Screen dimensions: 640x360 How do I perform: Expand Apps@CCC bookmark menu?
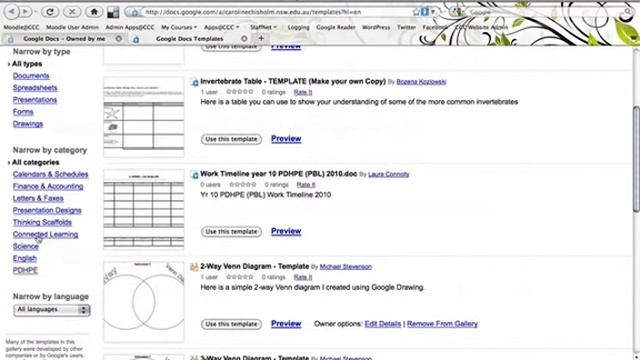pos(222,27)
